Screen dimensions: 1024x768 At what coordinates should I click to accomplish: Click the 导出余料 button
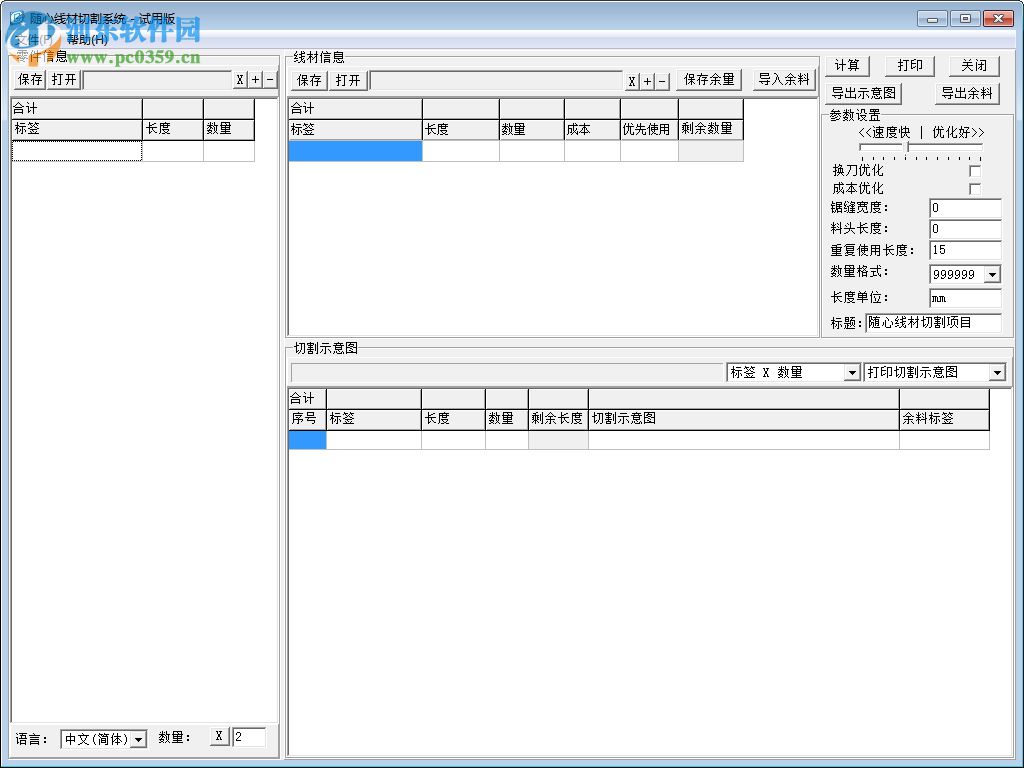pos(967,93)
